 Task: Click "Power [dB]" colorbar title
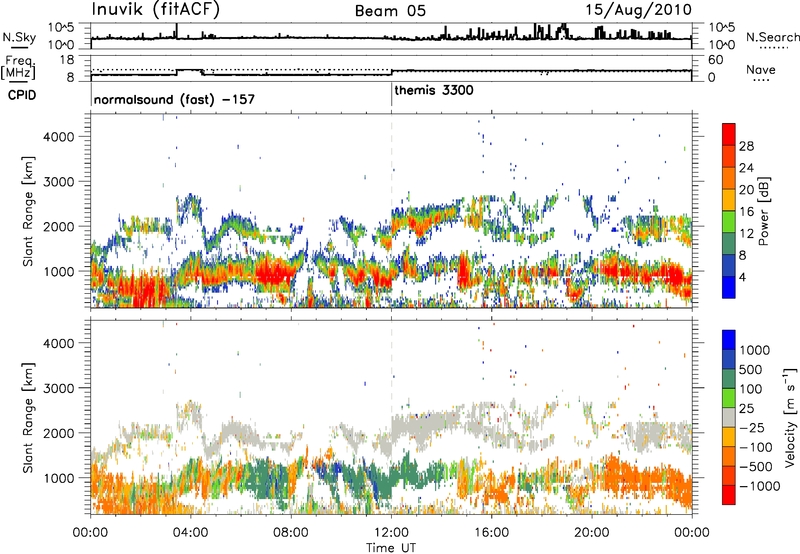pos(763,211)
